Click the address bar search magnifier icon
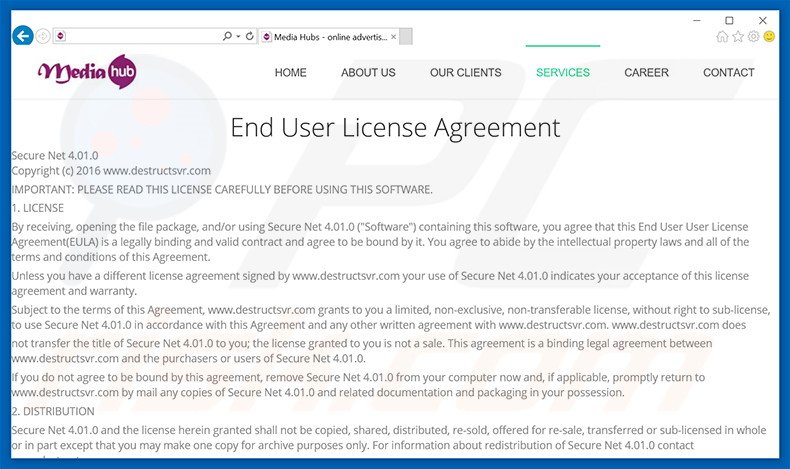Viewport: 790px width, 469px height. click(x=227, y=36)
